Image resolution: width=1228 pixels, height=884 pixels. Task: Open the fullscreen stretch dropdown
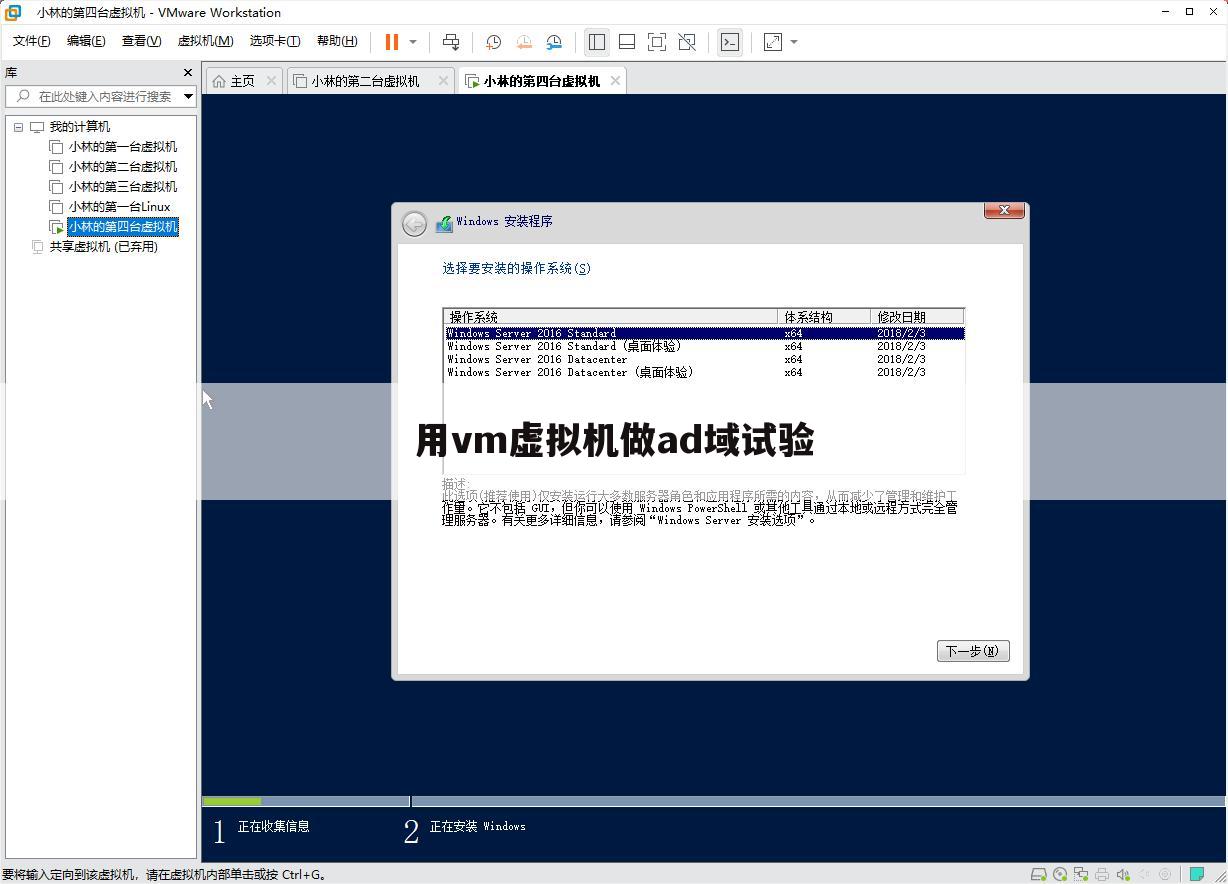coord(793,42)
